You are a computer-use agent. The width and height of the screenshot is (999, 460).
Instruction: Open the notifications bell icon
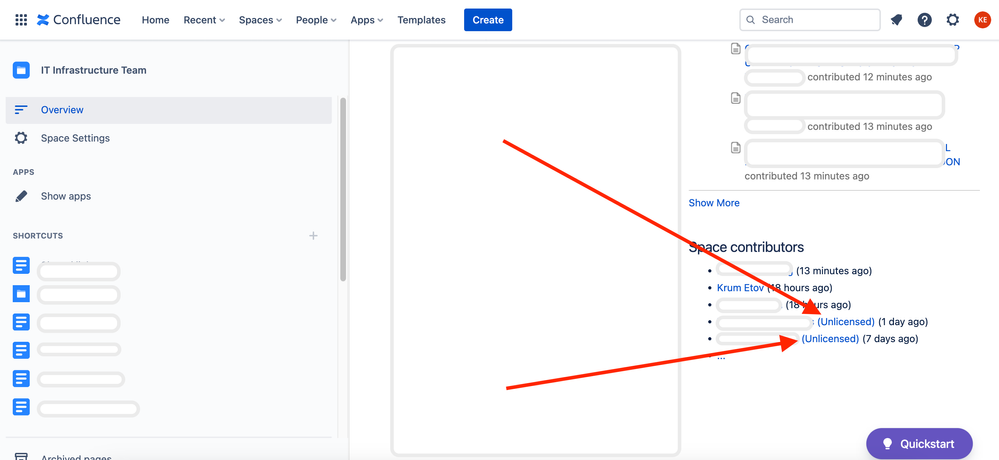[896, 20]
